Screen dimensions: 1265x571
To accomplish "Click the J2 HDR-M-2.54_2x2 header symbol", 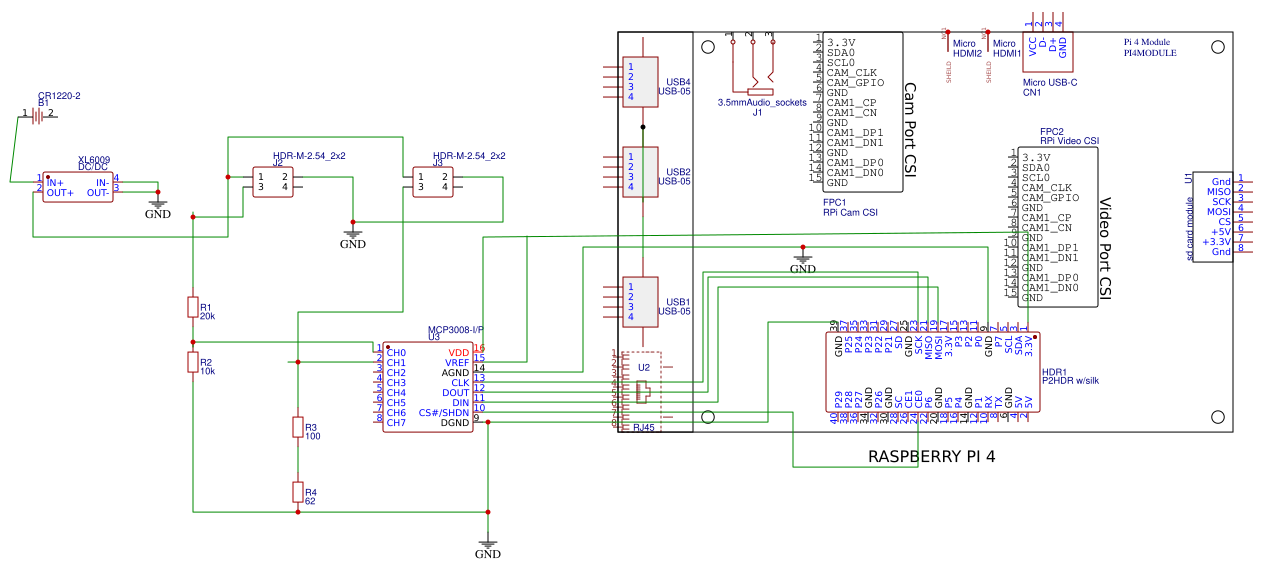I will coord(273,182).
